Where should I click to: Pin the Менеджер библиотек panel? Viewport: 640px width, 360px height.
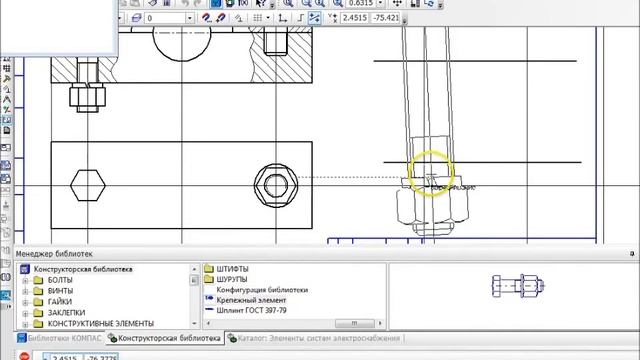pos(632,254)
